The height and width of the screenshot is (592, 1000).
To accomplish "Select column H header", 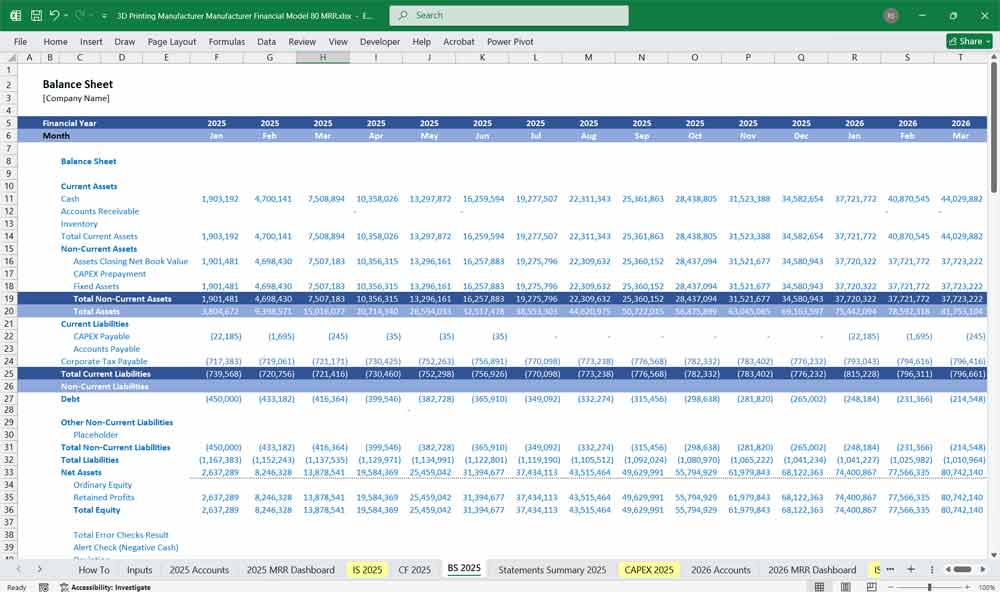I will point(323,57).
